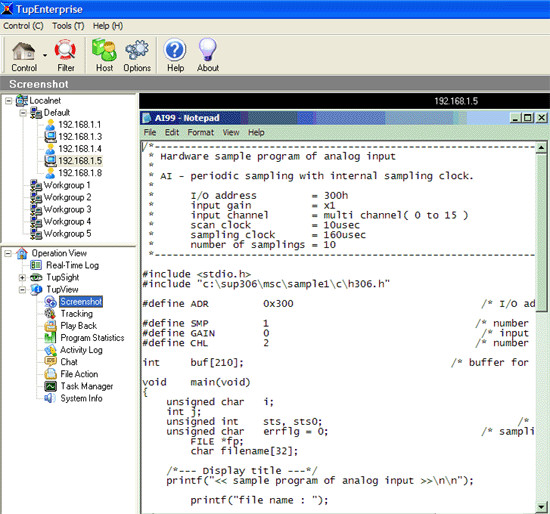Screen dimensions: 550x514
Task: Collapse the TupView node
Action: point(22,290)
